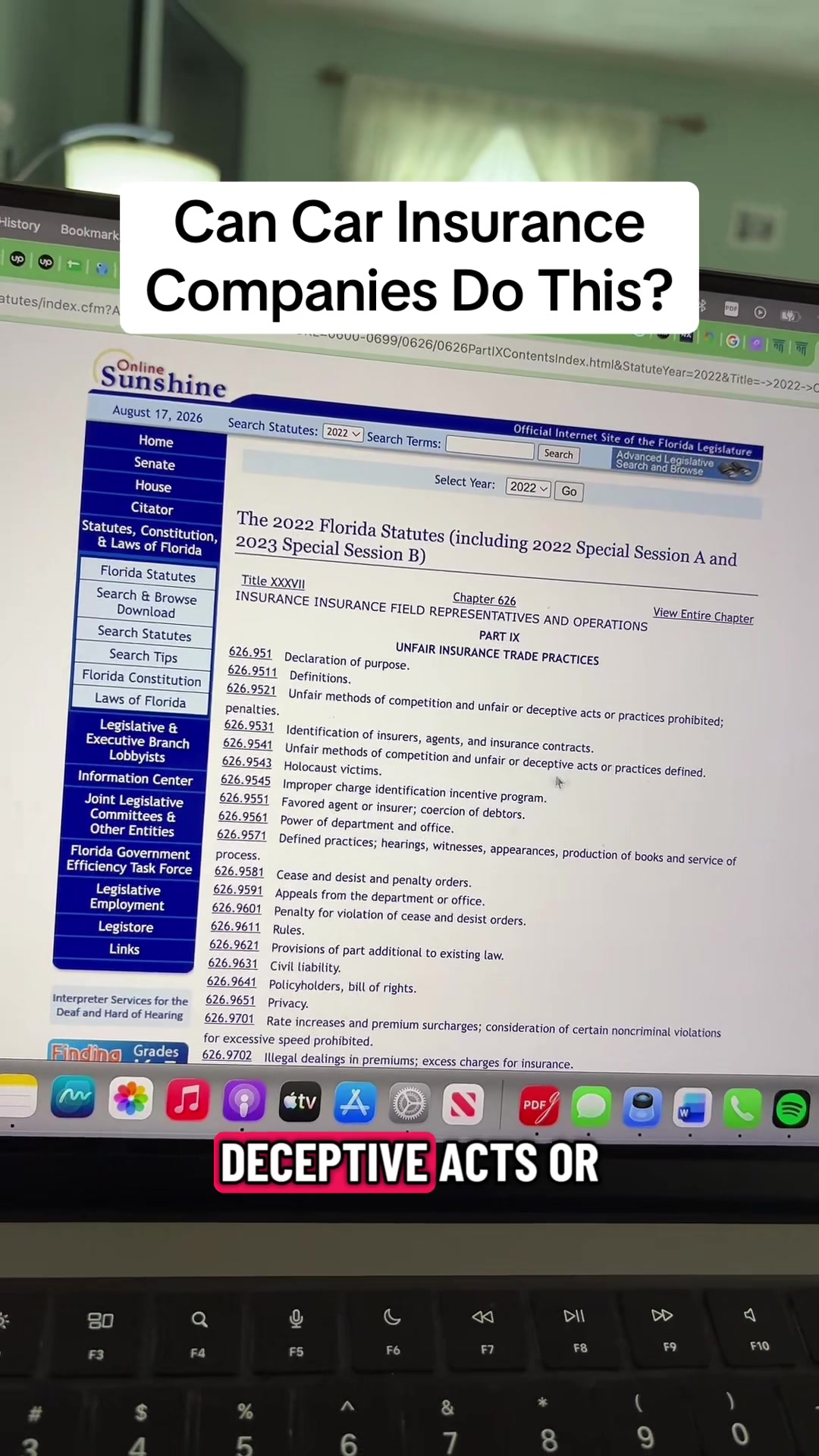Open statute 626.9521 link
This screenshot has height=1456, width=819.
pyautogui.click(x=251, y=689)
